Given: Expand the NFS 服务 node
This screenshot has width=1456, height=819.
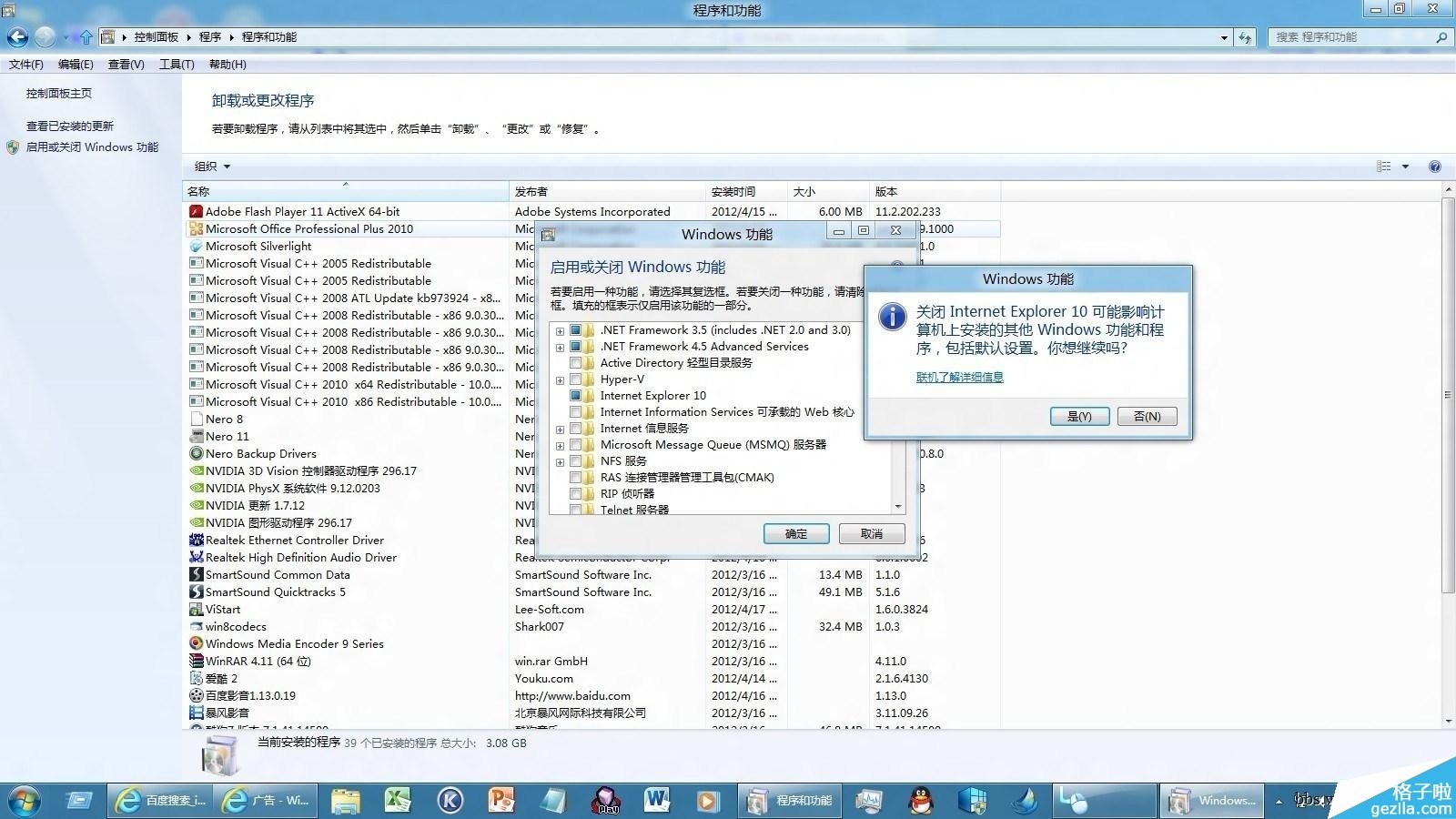Looking at the screenshot, I should (560, 462).
